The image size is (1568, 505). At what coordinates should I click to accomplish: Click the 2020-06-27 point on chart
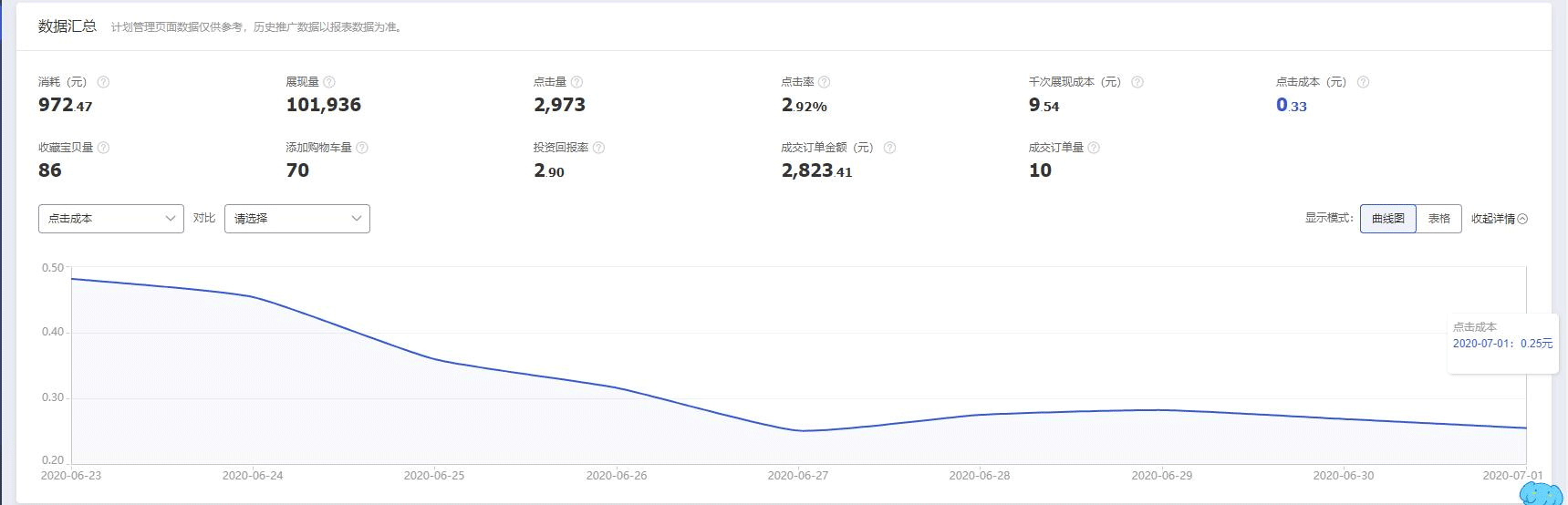pyautogui.click(x=800, y=430)
